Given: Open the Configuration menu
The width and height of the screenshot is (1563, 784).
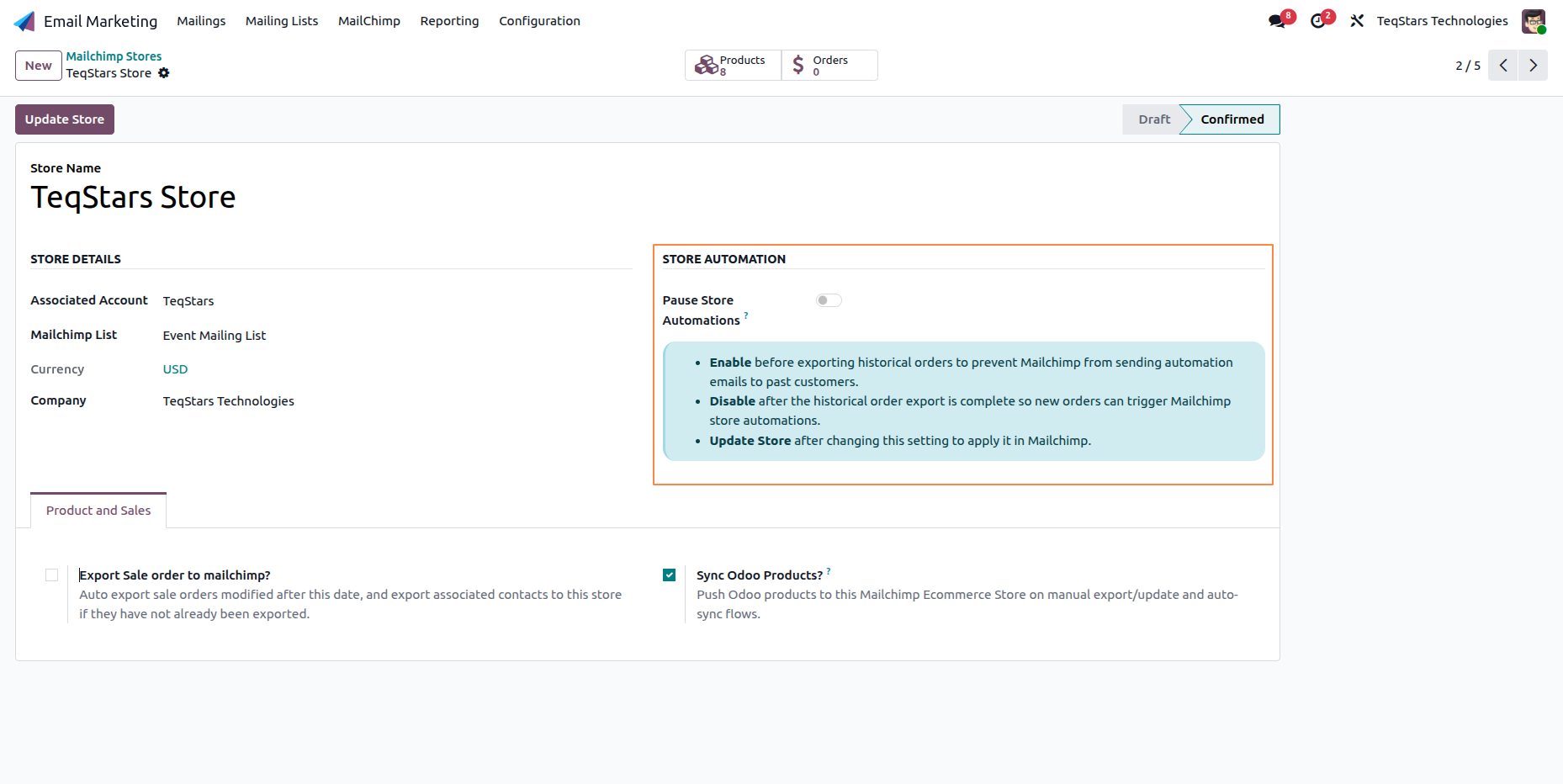Looking at the screenshot, I should 539,21.
